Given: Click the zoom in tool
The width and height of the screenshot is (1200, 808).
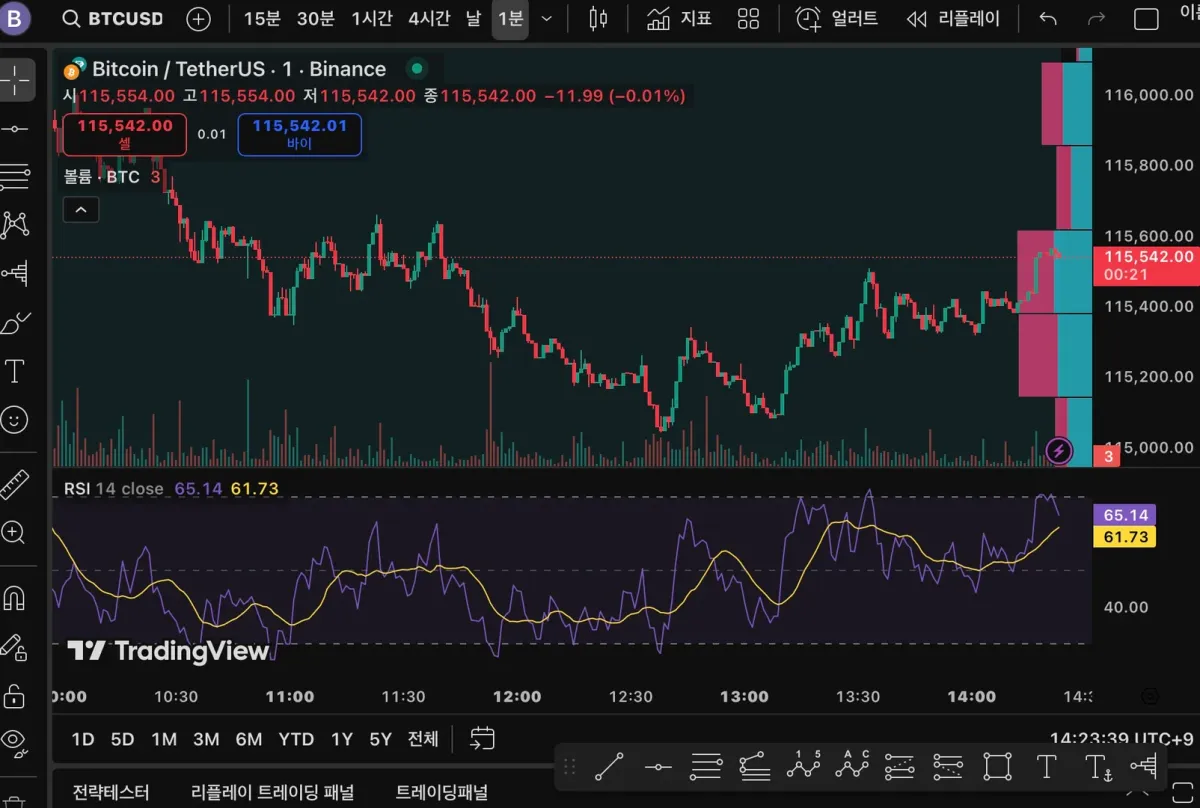Looking at the screenshot, I should pos(15,532).
